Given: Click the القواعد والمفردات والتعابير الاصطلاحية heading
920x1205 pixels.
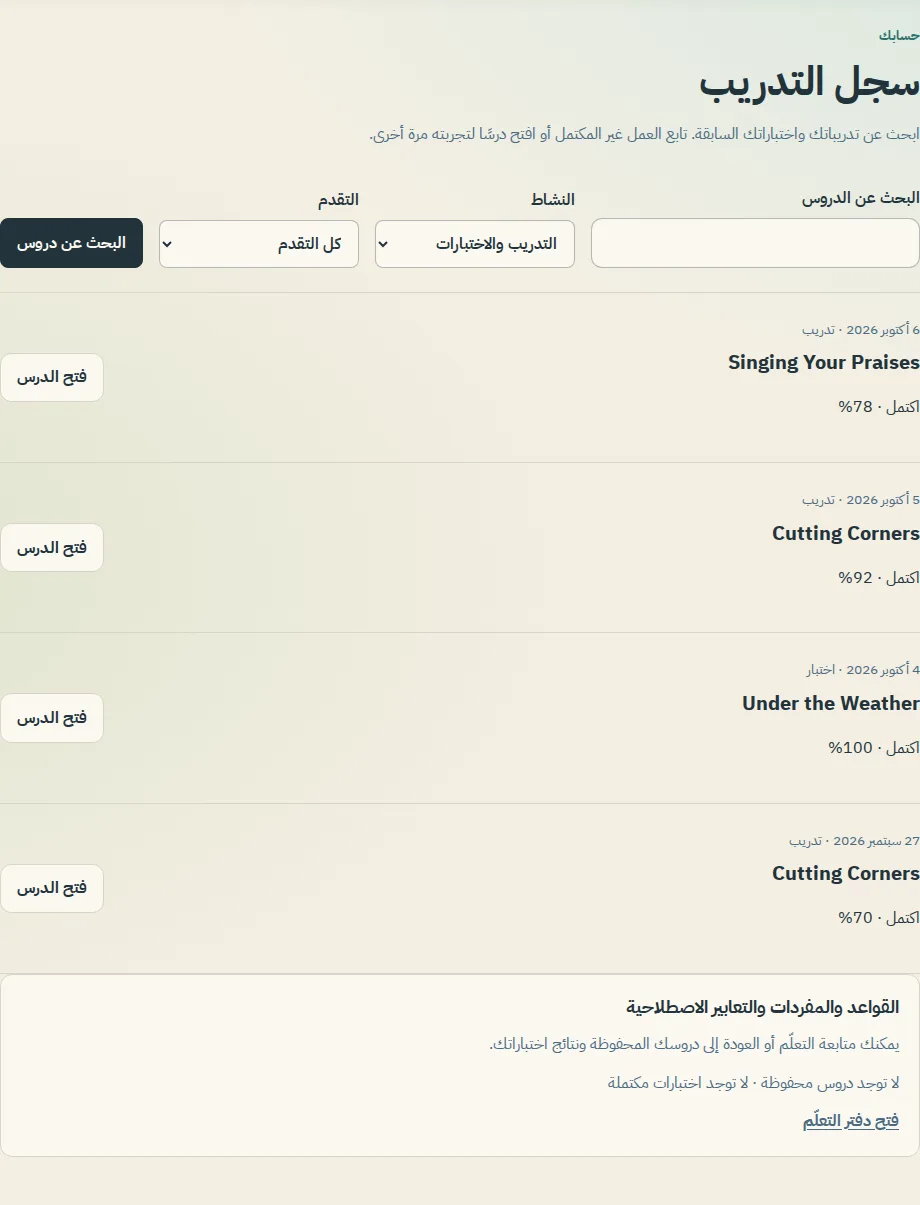Looking at the screenshot, I should click(763, 1006).
